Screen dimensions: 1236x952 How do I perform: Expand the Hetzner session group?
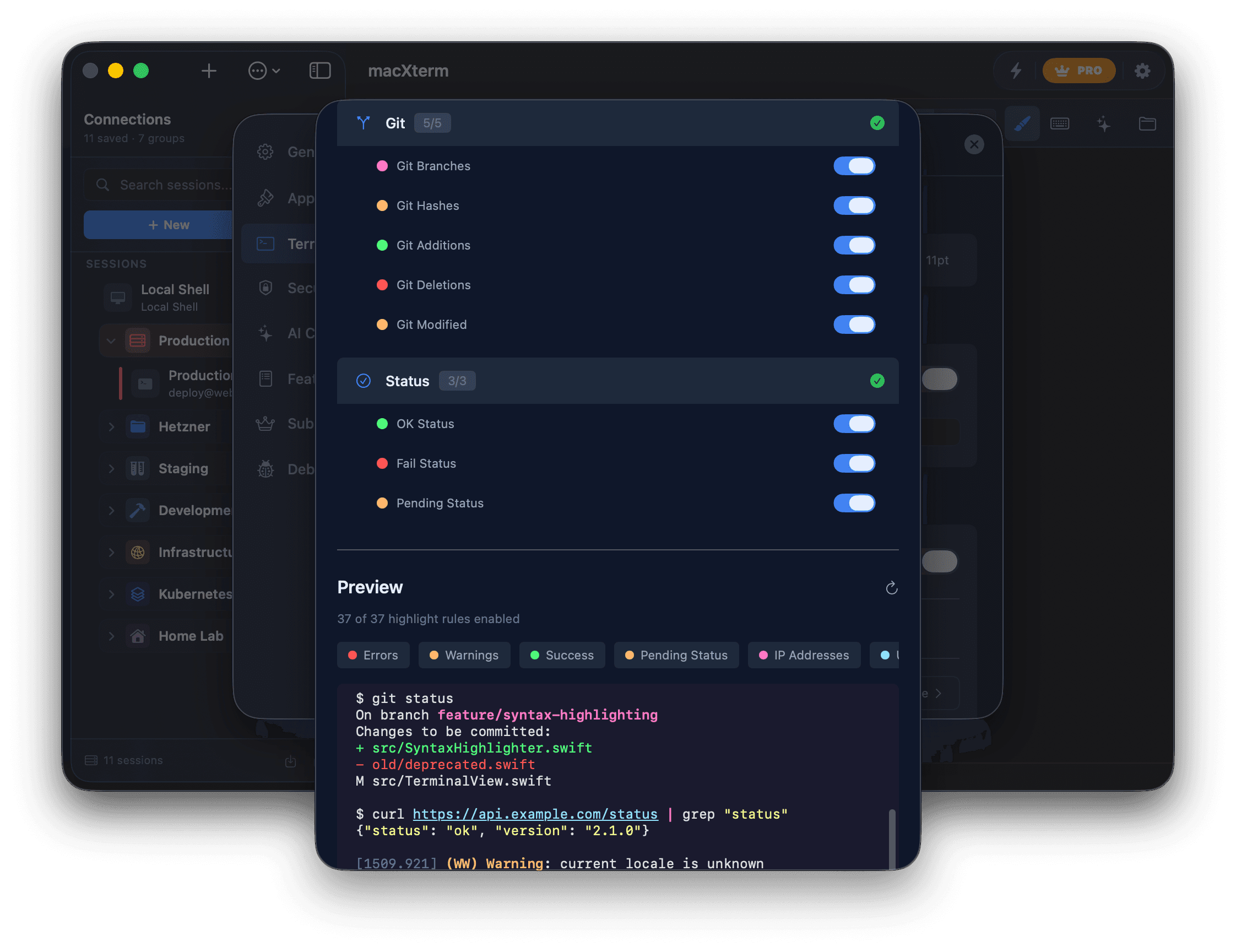coord(111,426)
